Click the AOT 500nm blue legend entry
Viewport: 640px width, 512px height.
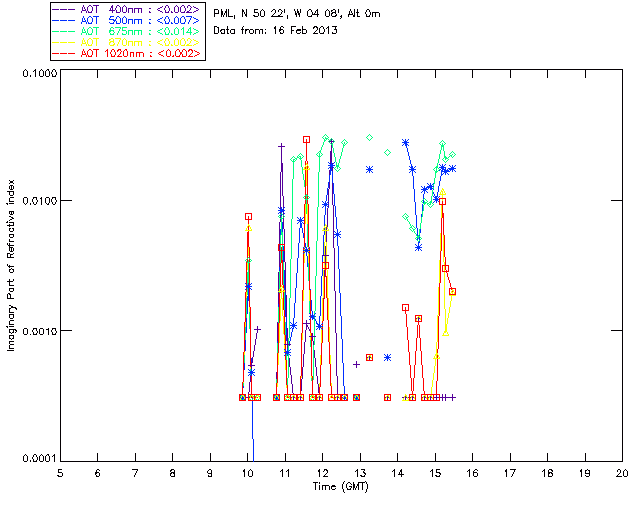[x=127, y=20]
